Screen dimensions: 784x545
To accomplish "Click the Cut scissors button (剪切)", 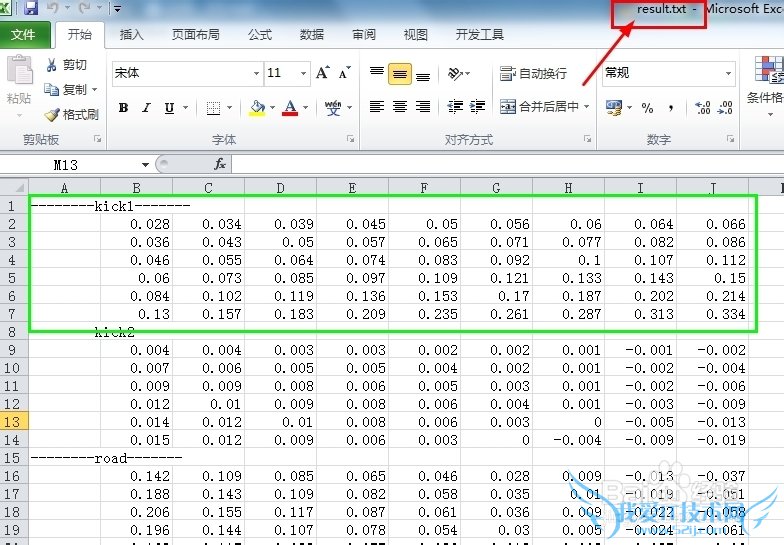I will pos(67,65).
